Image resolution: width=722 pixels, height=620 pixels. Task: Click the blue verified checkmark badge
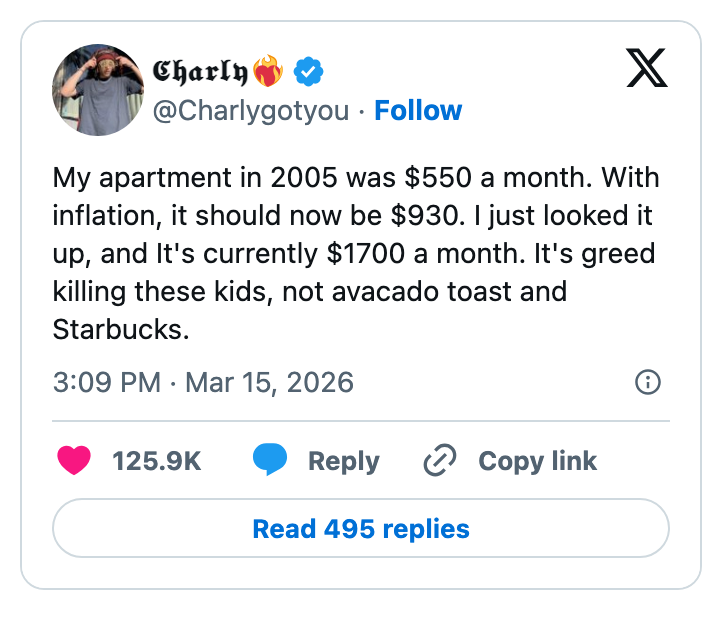pos(306,71)
